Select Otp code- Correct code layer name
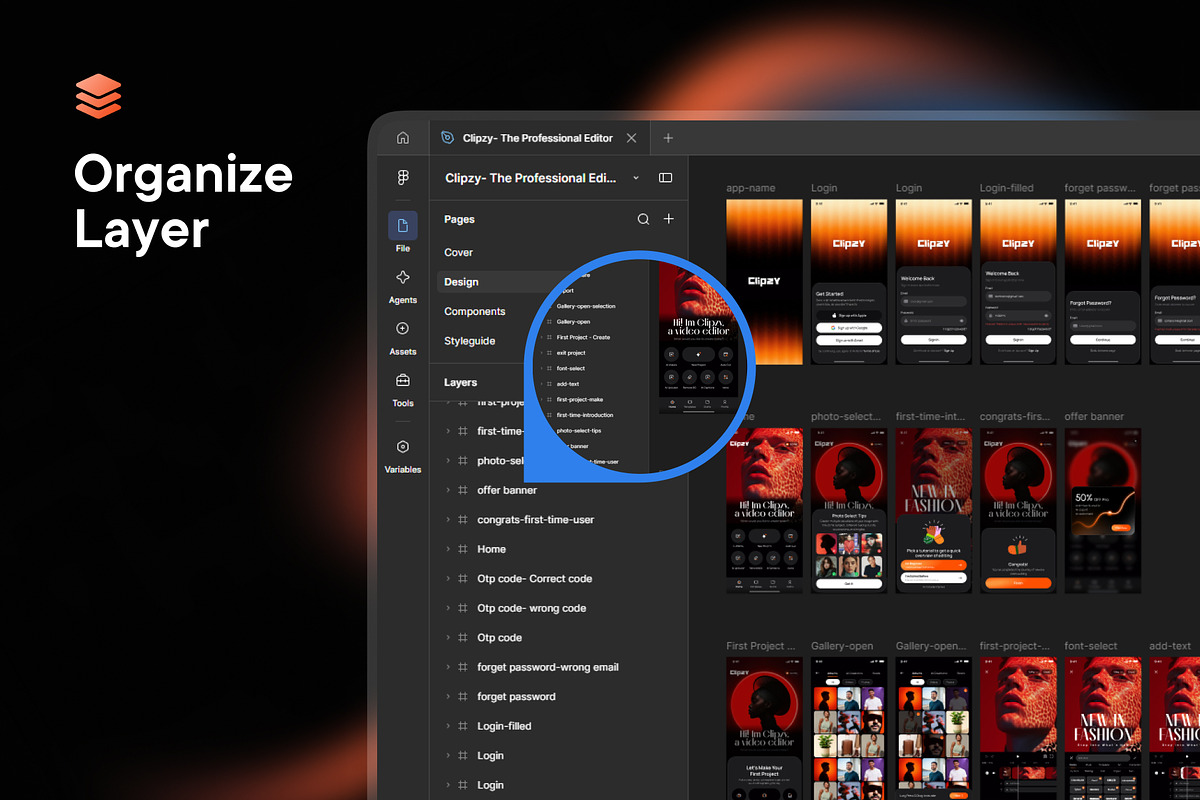 pos(535,579)
